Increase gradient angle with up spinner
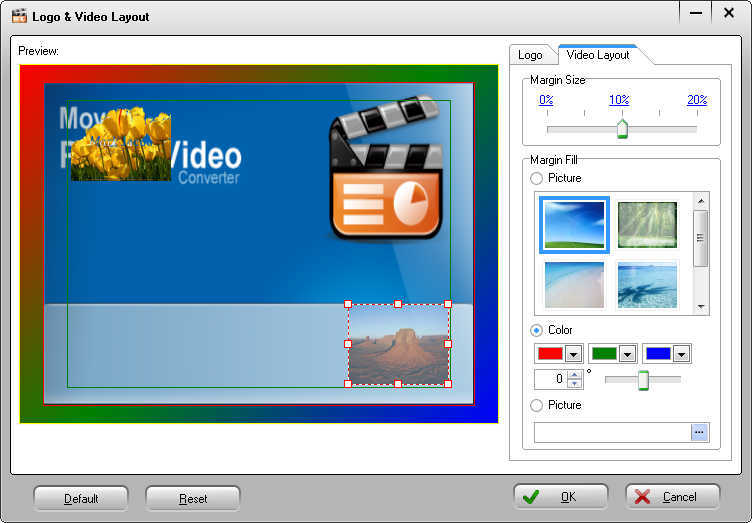Image resolution: width=752 pixels, height=523 pixels. point(575,375)
